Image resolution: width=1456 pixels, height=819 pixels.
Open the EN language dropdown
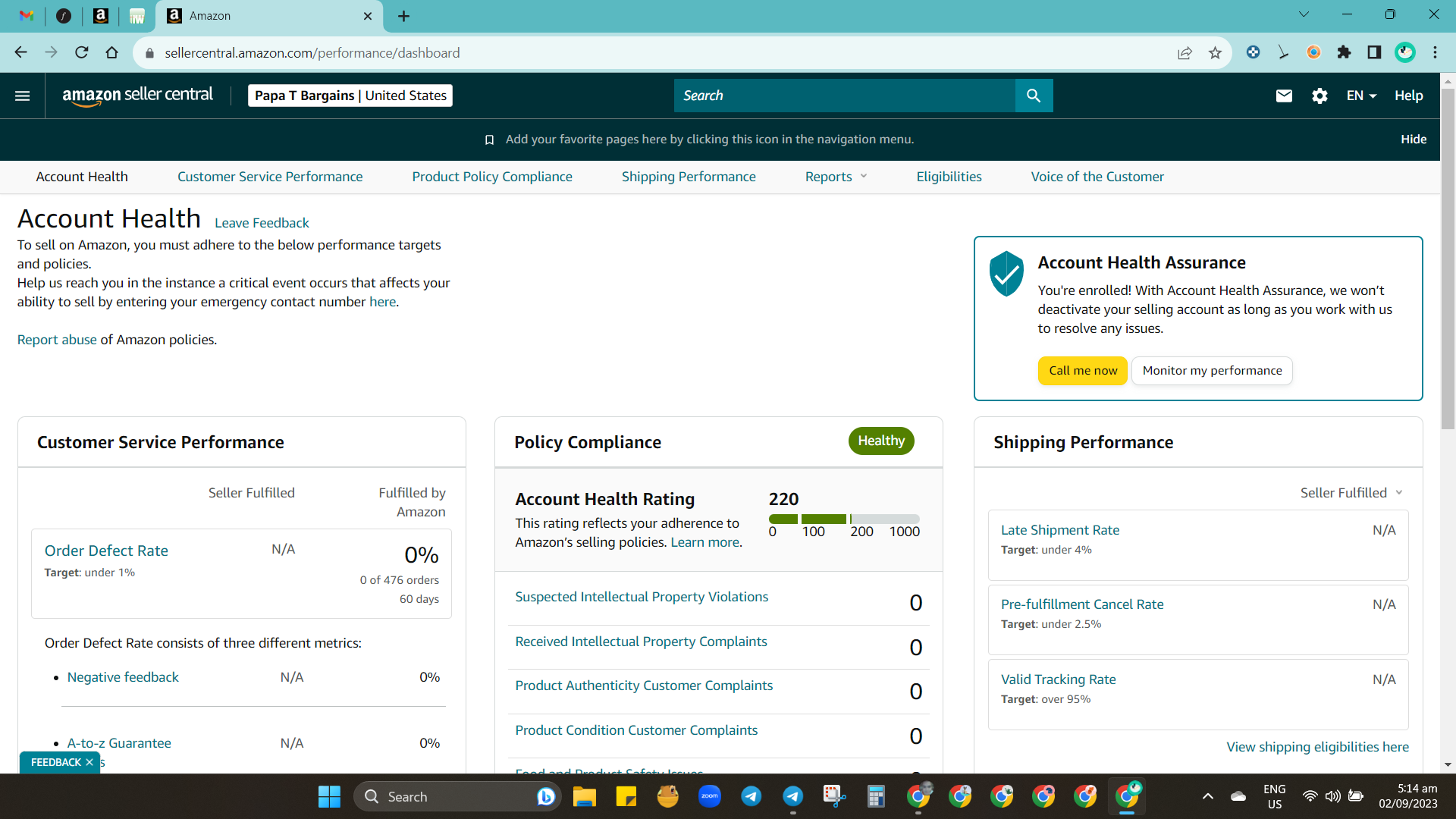click(x=1361, y=96)
